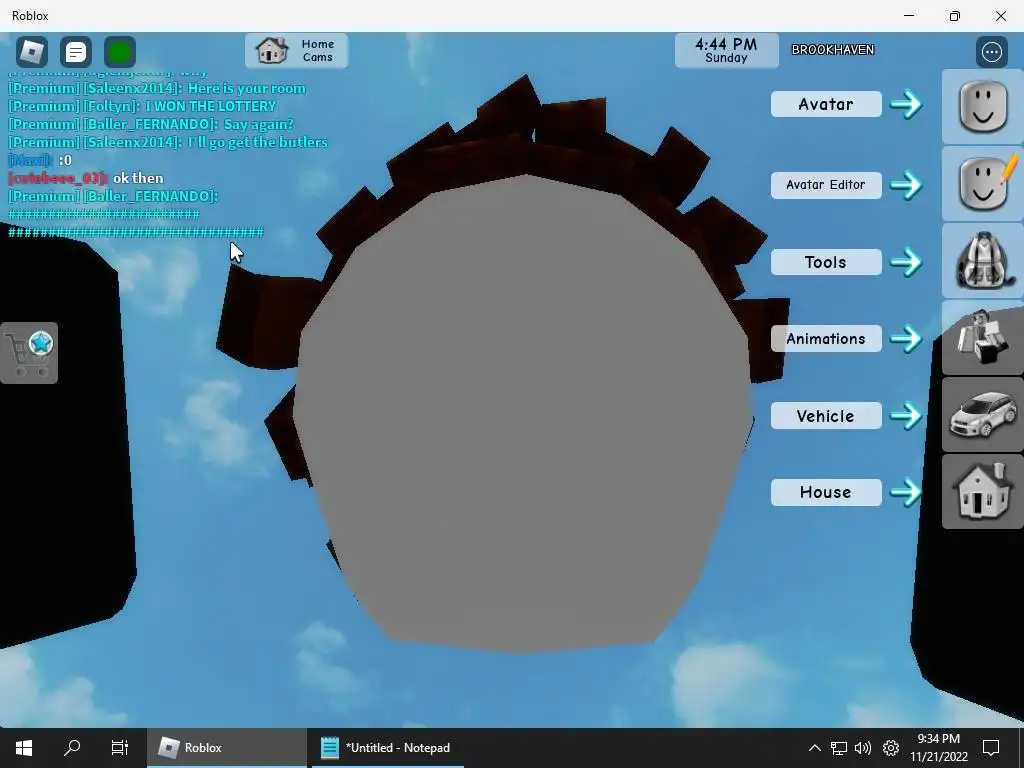The height and width of the screenshot is (768, 1024).
Task: Click chat message "I WON THE LOTTERY"
Action: point(211,106)
